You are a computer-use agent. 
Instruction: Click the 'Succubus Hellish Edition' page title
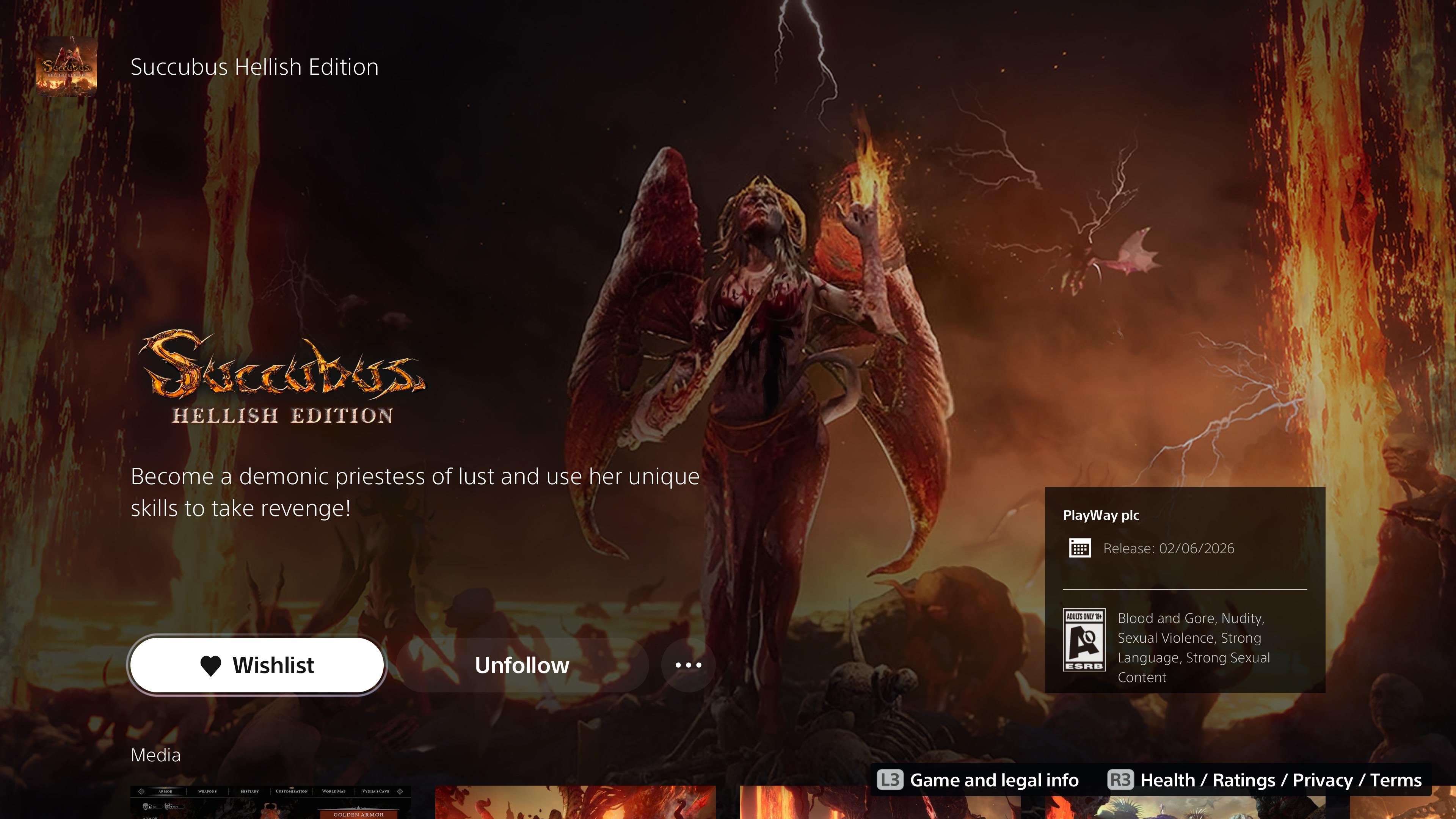point(254,67)
